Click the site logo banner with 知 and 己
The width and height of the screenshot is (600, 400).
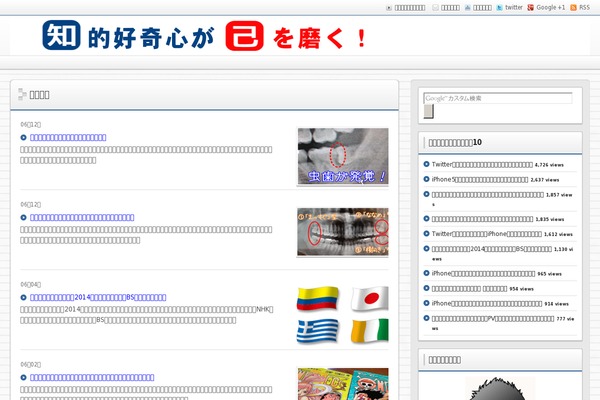coord(205,36)
